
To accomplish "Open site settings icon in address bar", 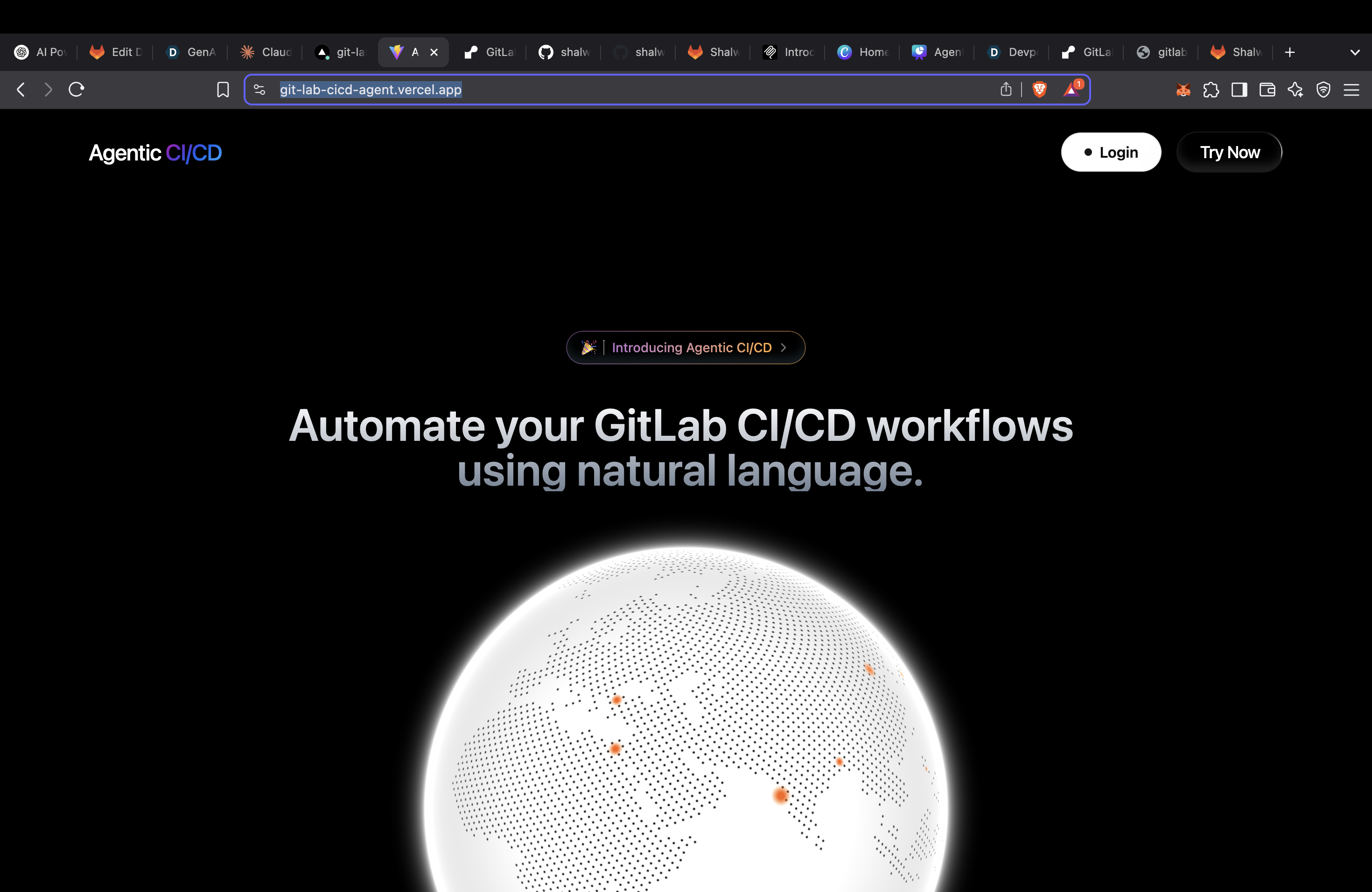I will coord(259,90).
